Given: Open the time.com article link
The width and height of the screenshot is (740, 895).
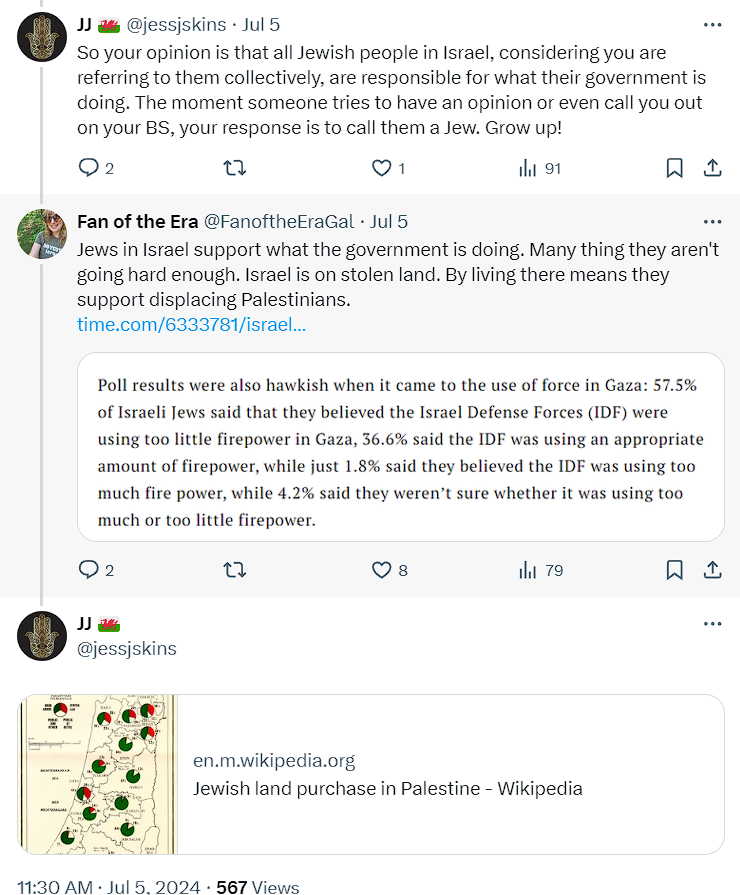Looking at the screenshot, I should [x=191, y=324].
